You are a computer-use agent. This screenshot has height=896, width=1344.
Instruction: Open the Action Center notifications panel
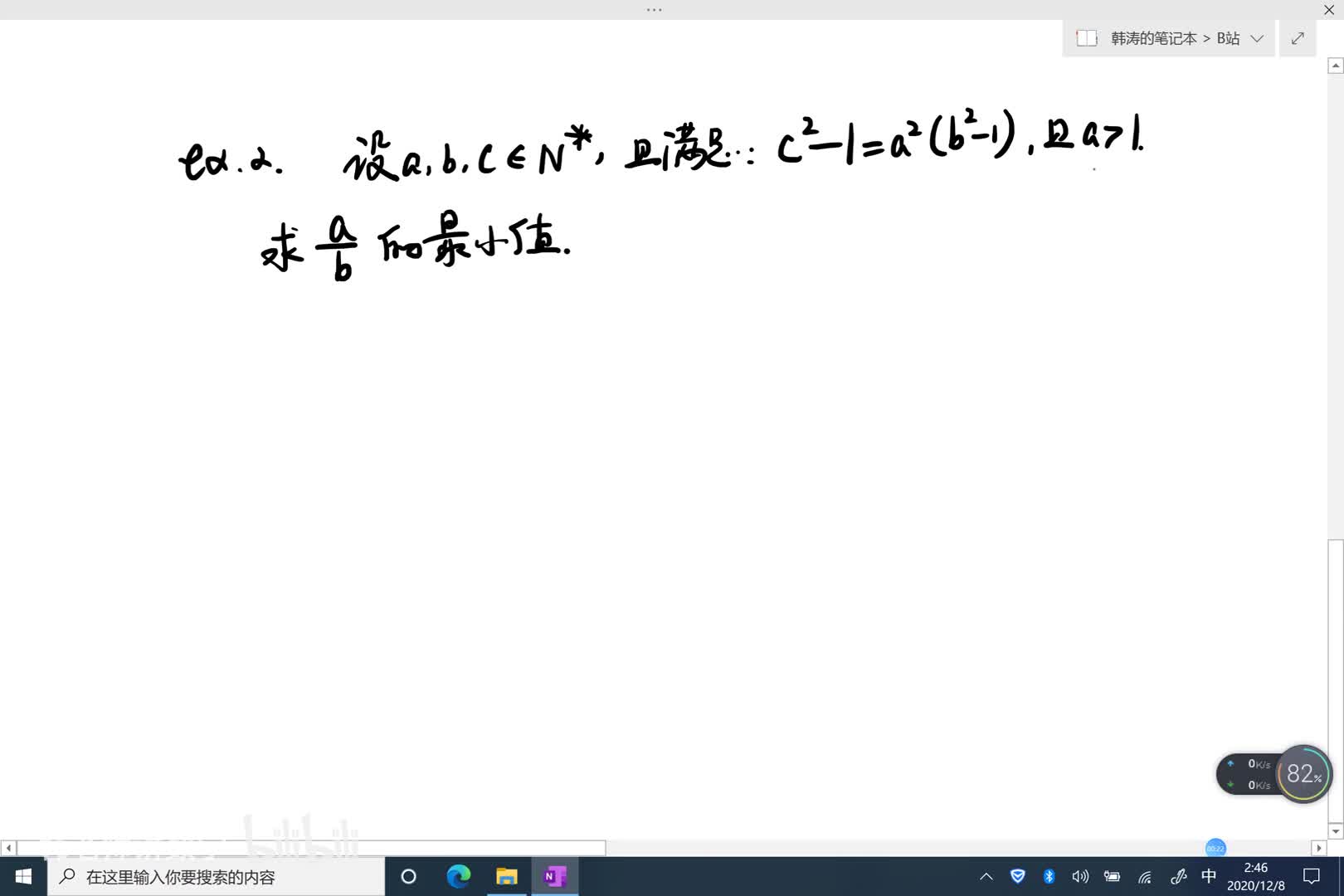(x=1312, y=876)
